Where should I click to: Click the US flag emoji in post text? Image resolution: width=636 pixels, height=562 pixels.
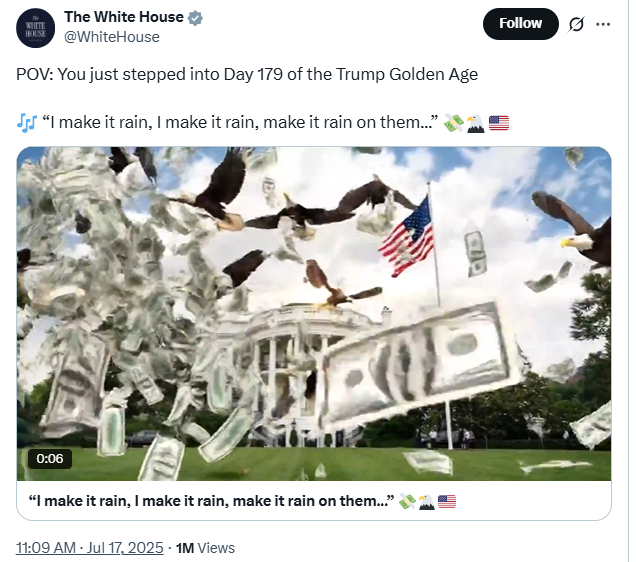pyautogui.click(x=499, y=123)
